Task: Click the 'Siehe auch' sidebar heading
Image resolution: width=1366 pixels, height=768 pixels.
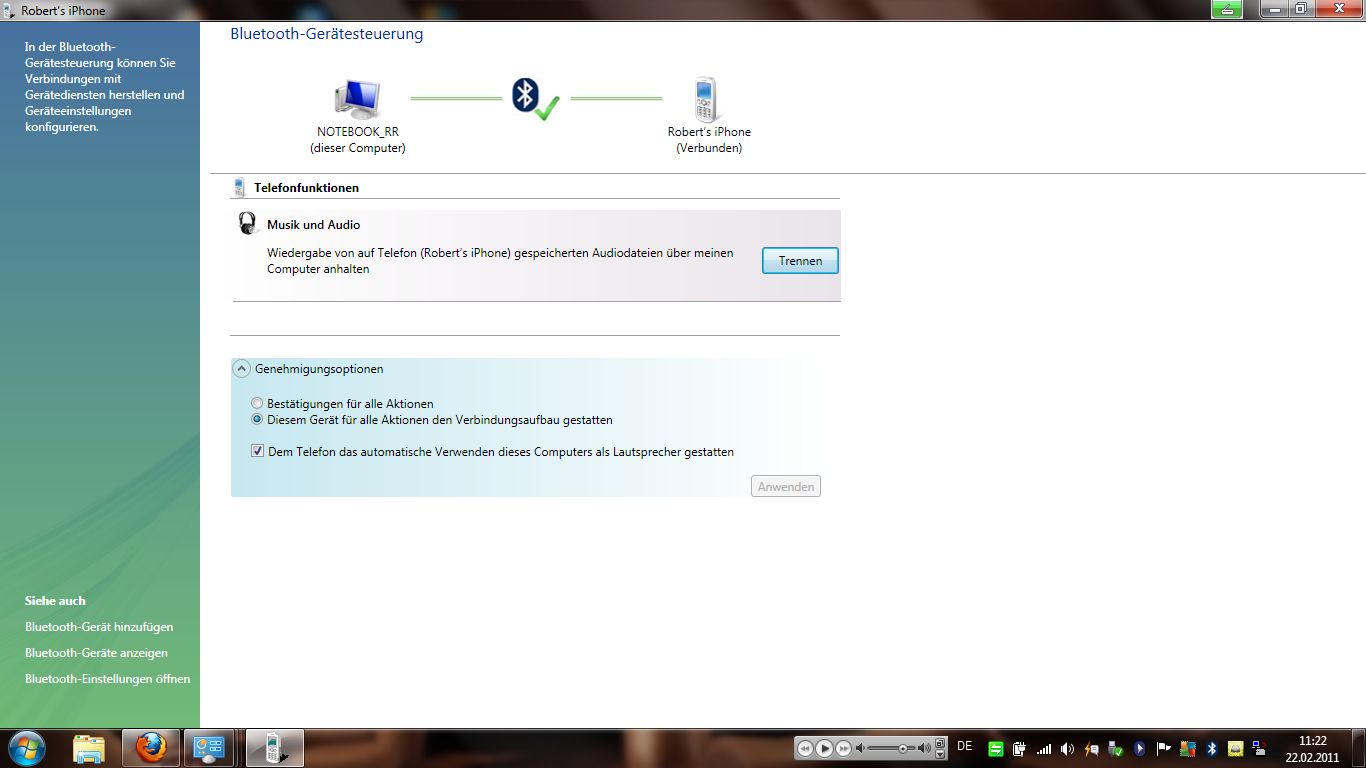Action: coord(55,601)
